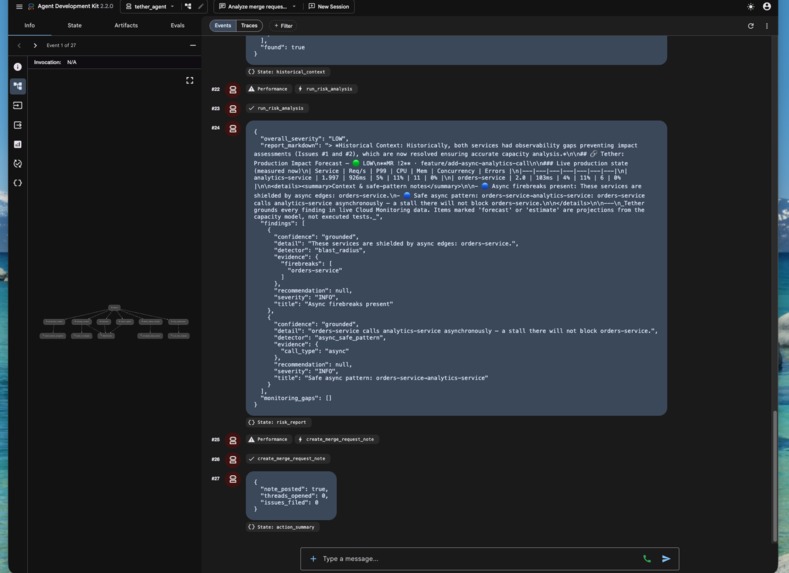Send the message with the arrow icon
Screen dimensions: 789x573
coord(666,559)
